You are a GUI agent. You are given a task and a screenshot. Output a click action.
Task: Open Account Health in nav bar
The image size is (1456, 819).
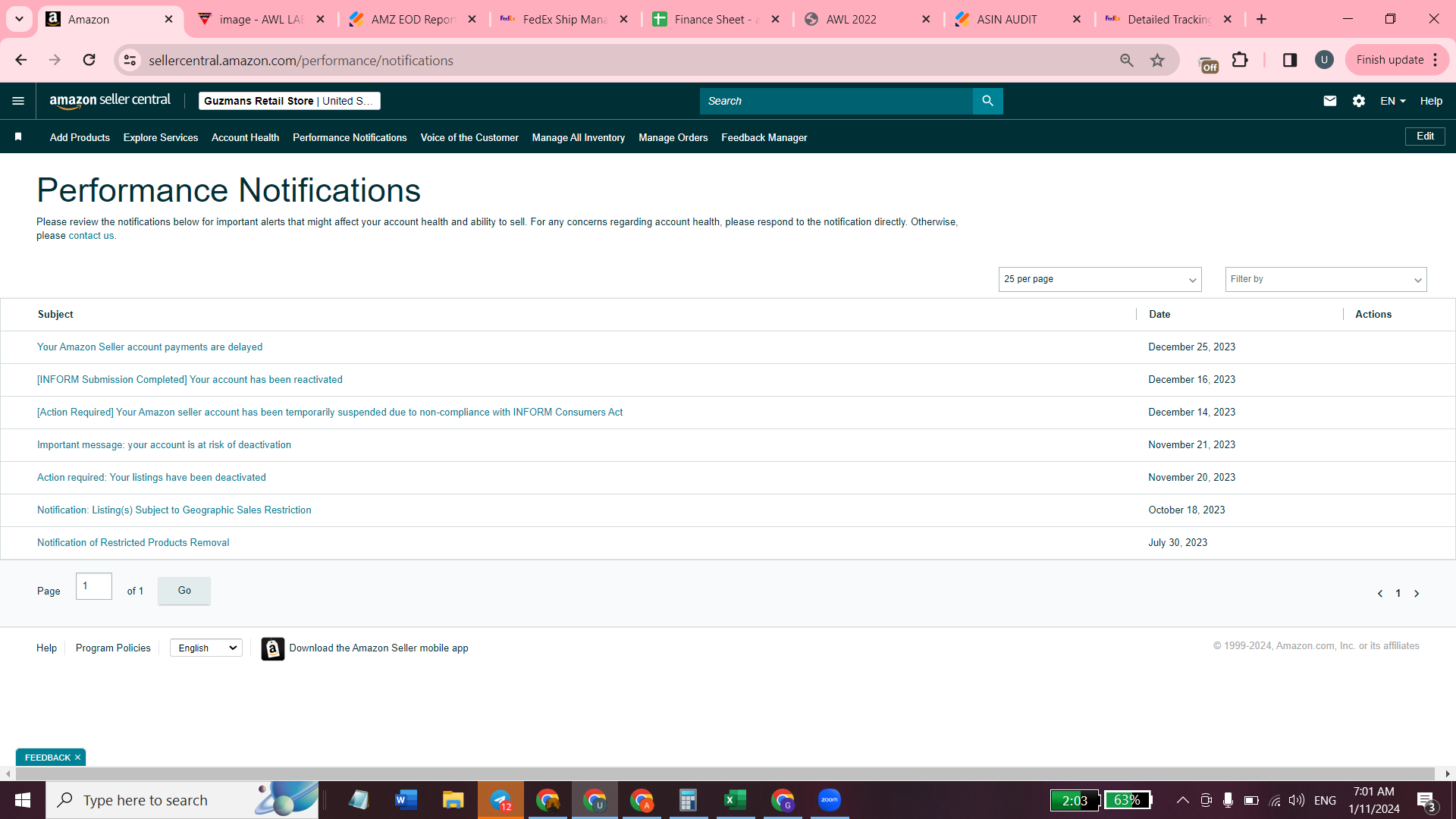(x=245, y=137)
